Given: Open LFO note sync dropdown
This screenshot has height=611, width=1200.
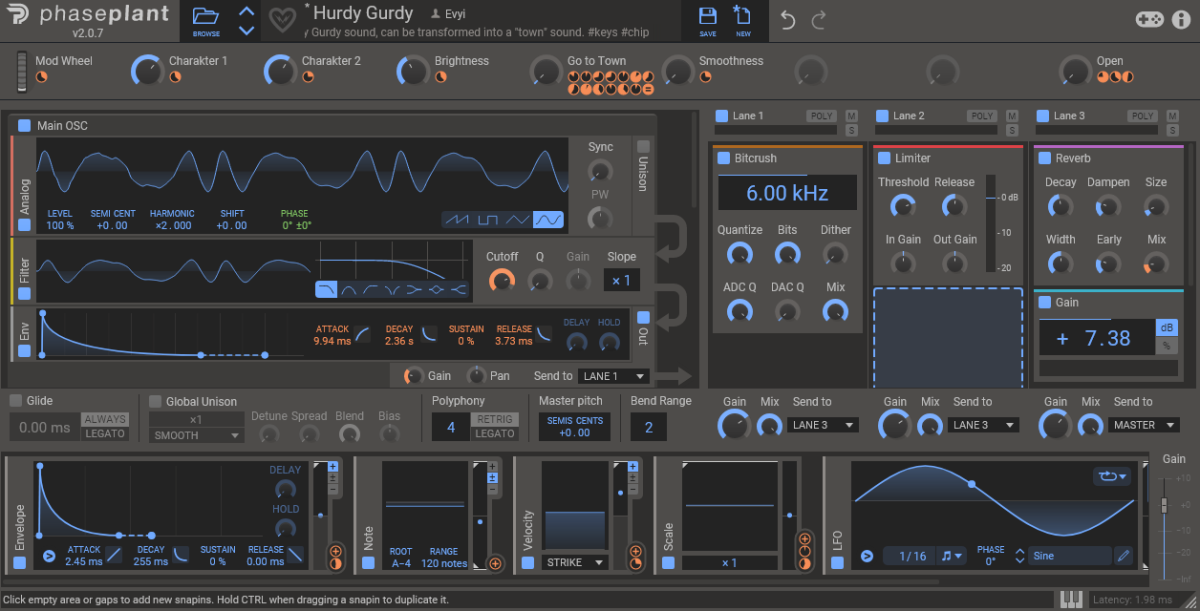Looking at the screenshot, I should [952, 556].
